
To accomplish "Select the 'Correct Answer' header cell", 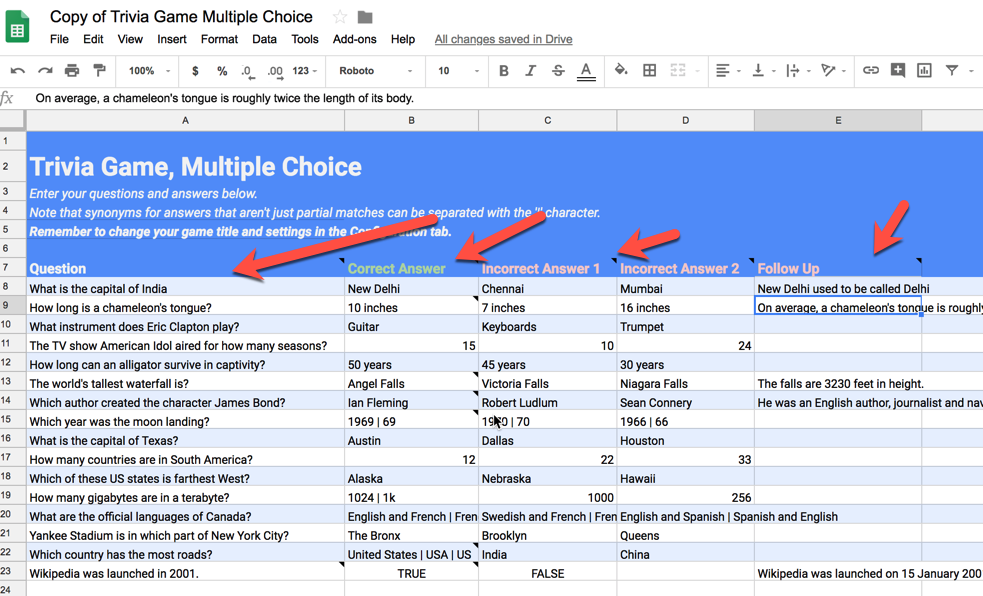I will [x=411, y=268].
